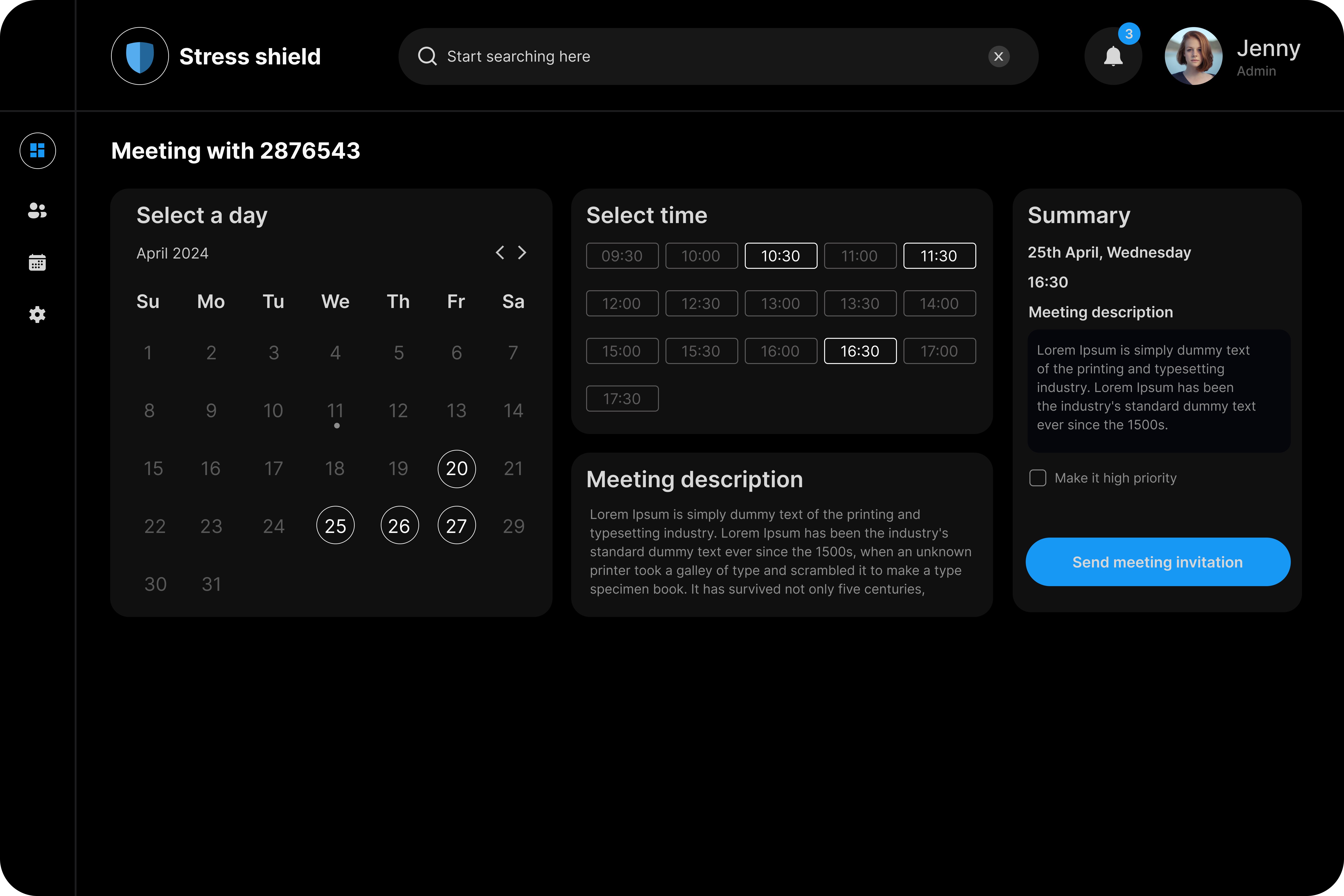This screenshot has height=896, width=1344.
Task: Go to previous month in calendar
Action: [x=500, y=252]
